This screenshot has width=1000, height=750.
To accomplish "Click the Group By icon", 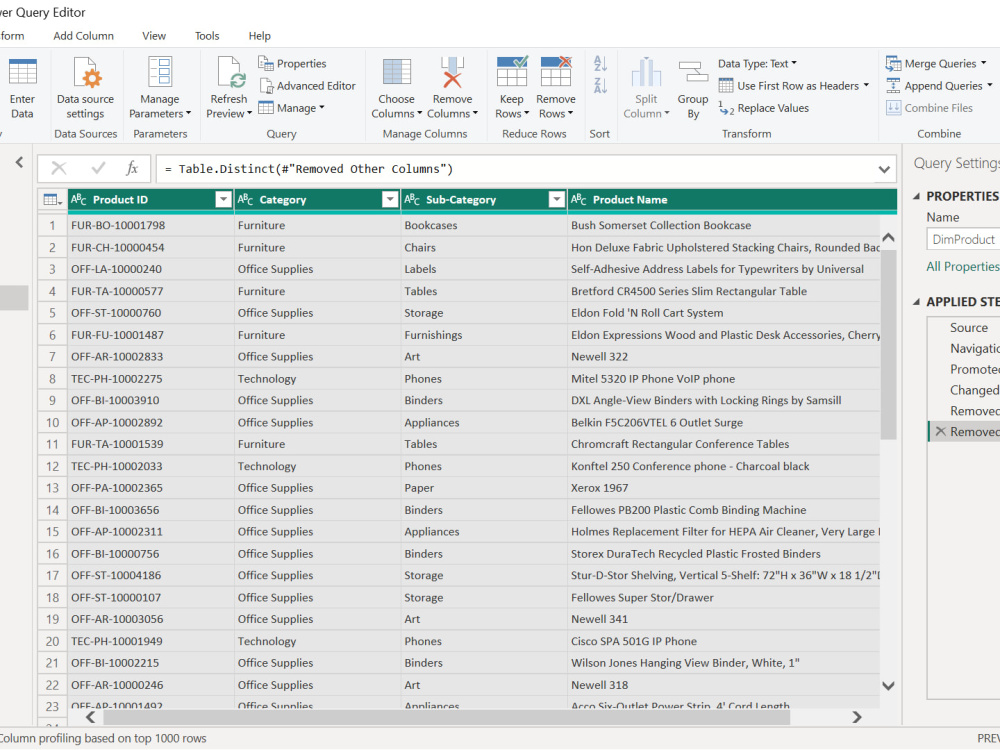I will [x=693, y=71].
